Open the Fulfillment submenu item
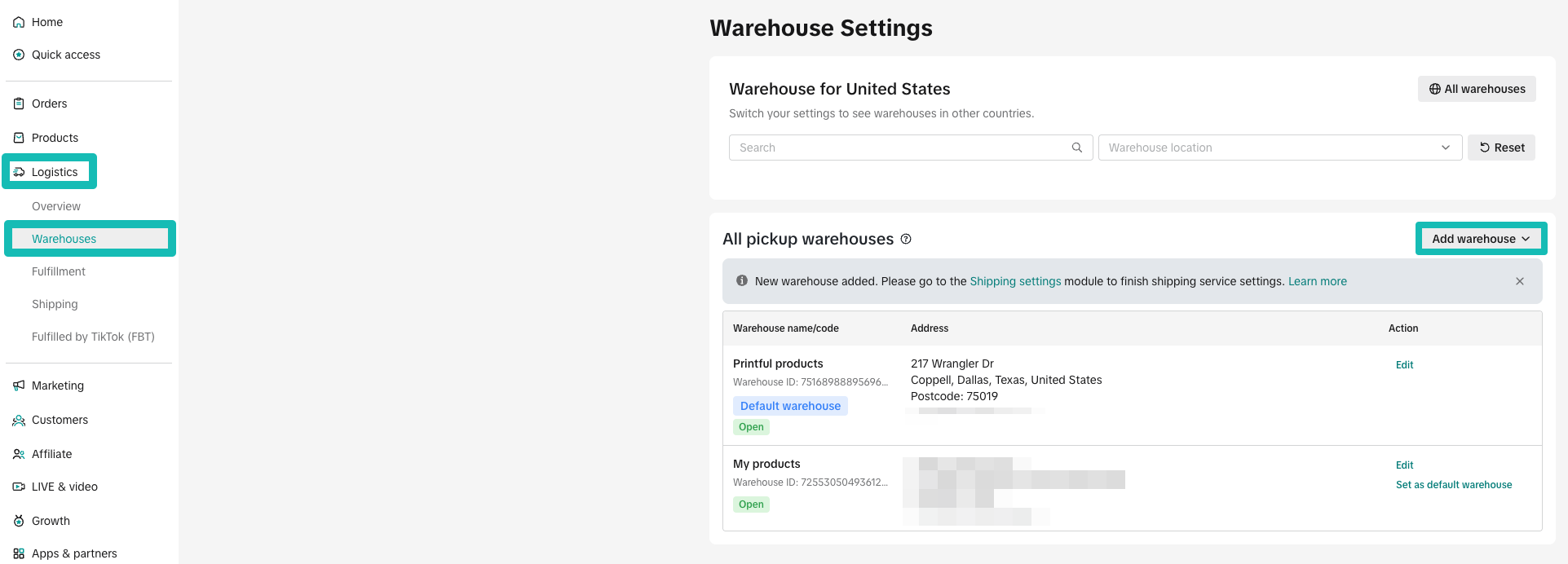1568x564 pixels. [x=59, y=271]
